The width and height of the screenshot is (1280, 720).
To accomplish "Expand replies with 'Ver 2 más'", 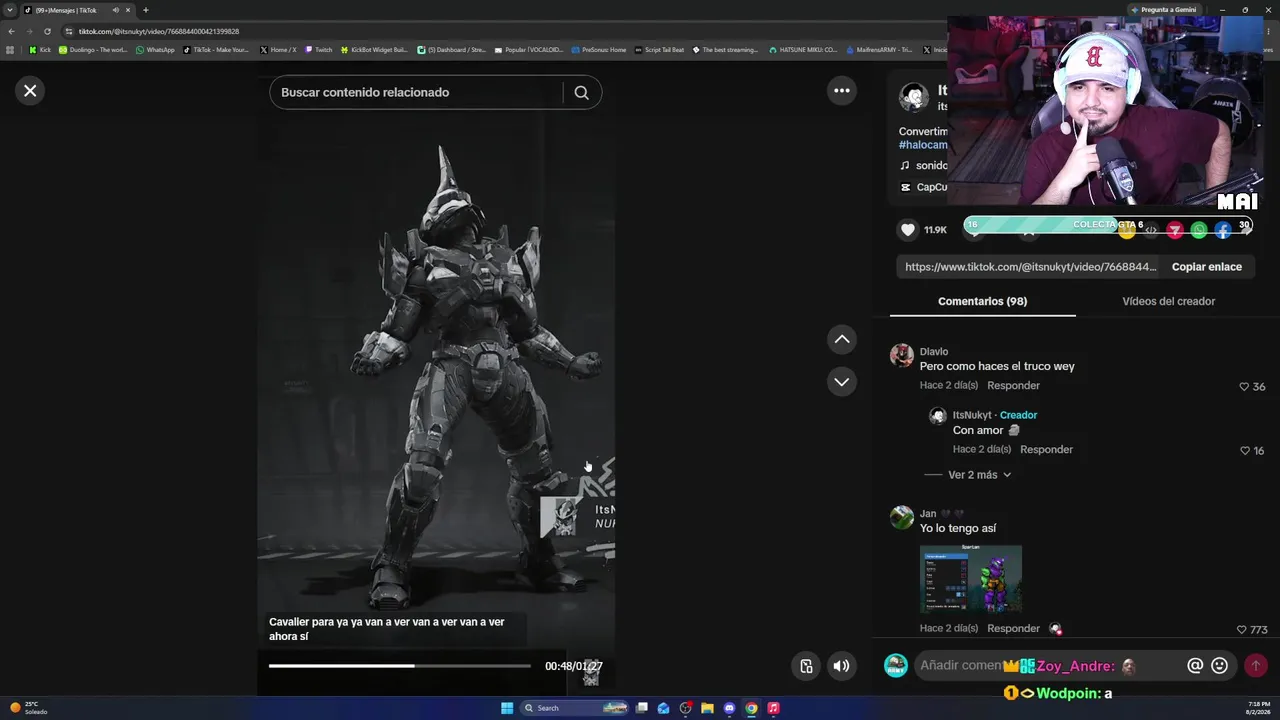I will click(x=979, y=475).
